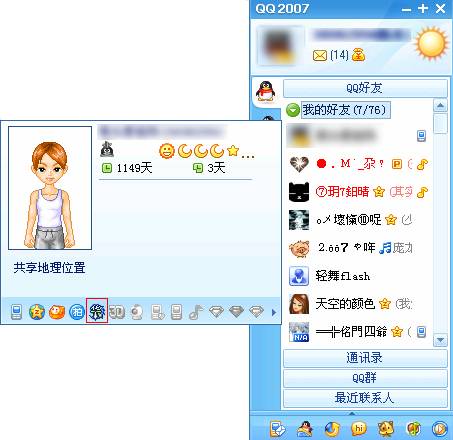The image size is (453, 440).
Task: Click the blue play button QQLive icon
Action: [x=439, y=429]
